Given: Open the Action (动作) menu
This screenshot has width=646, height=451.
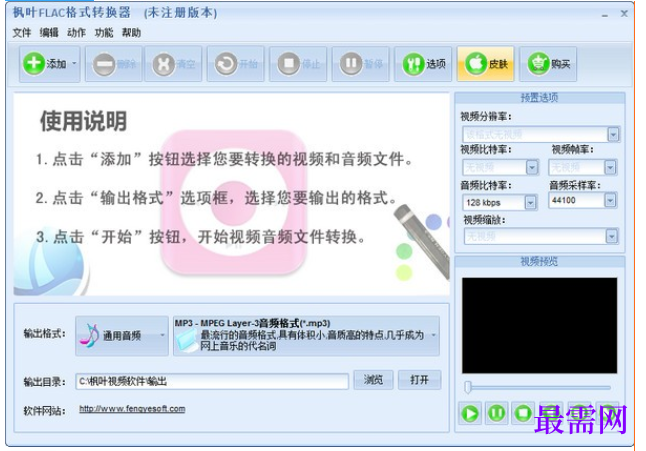Looking at the screenshot, I should point(76,33).
